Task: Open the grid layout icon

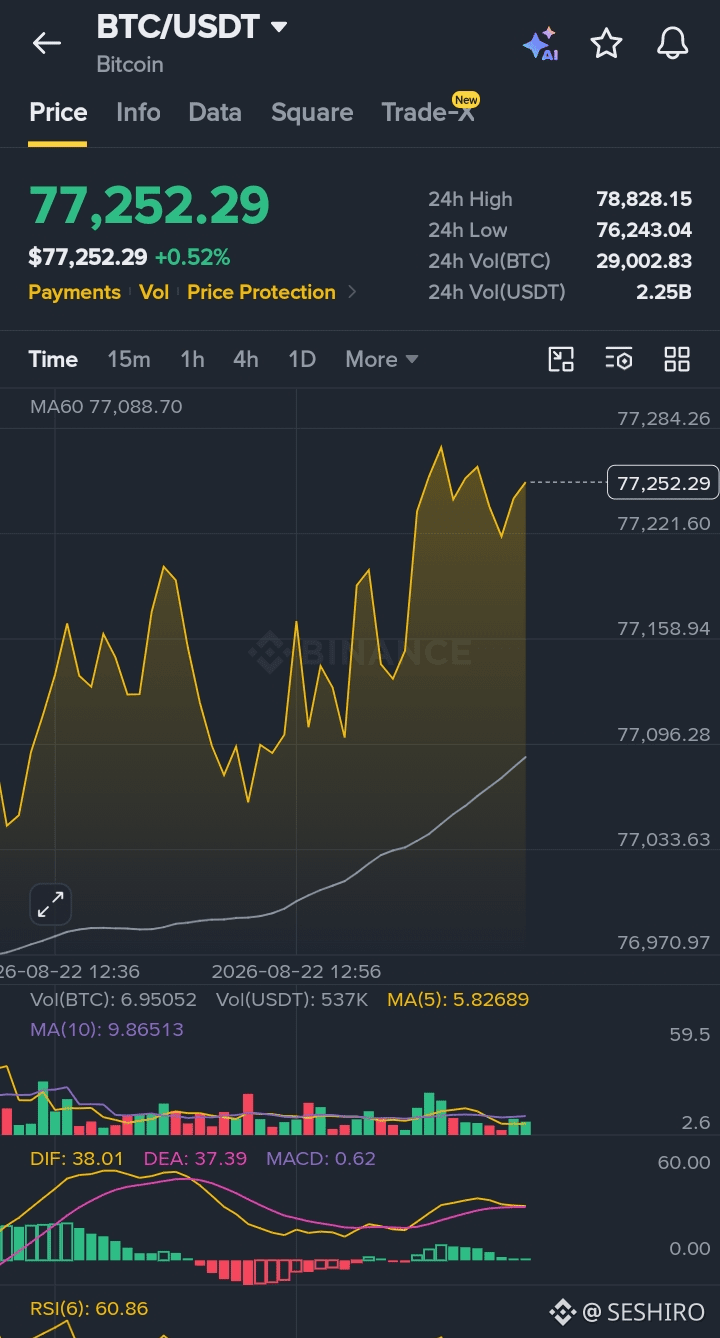Action: coord(677,359)
